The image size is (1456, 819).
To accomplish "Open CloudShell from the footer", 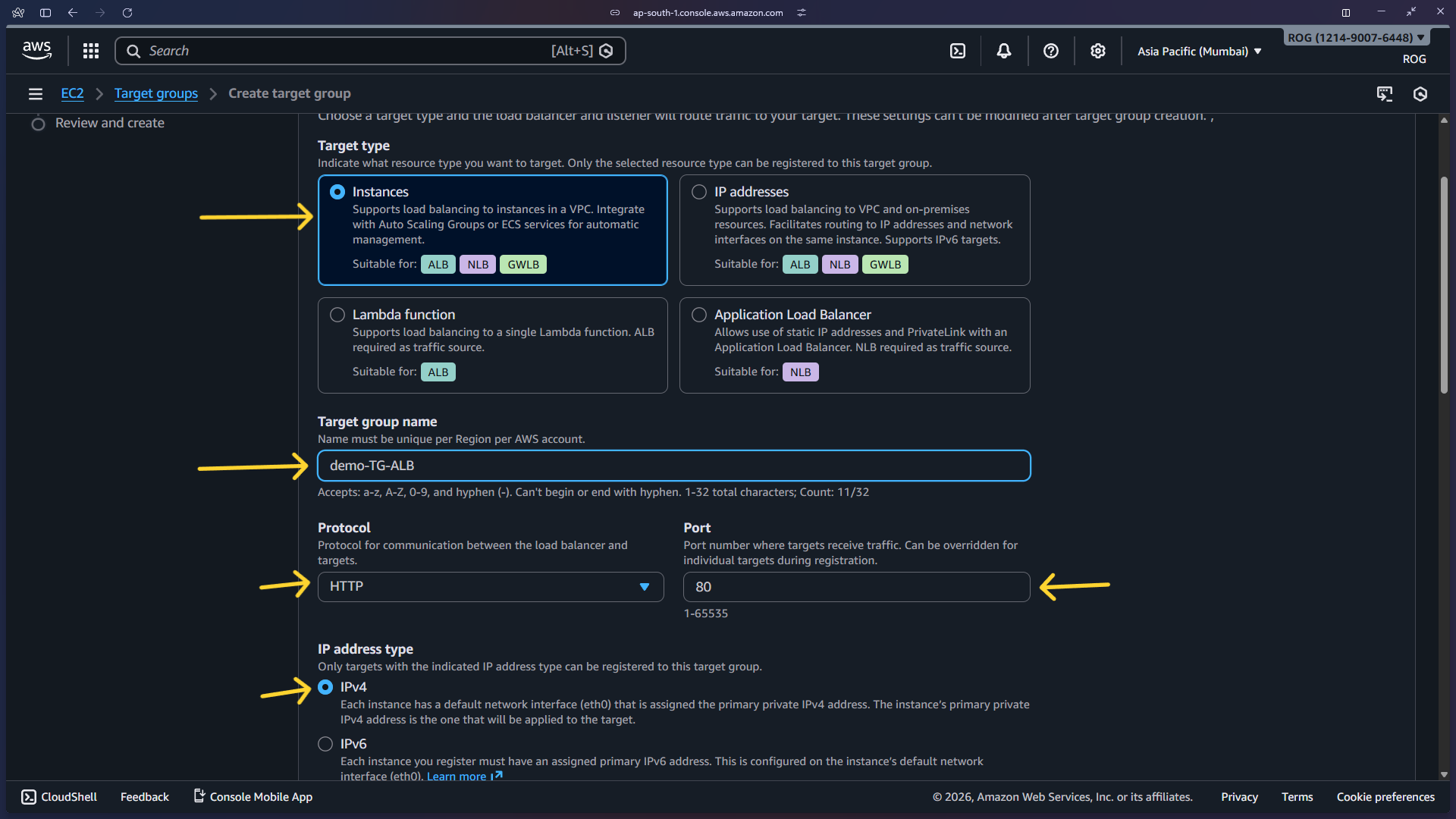I will [58, 796].
